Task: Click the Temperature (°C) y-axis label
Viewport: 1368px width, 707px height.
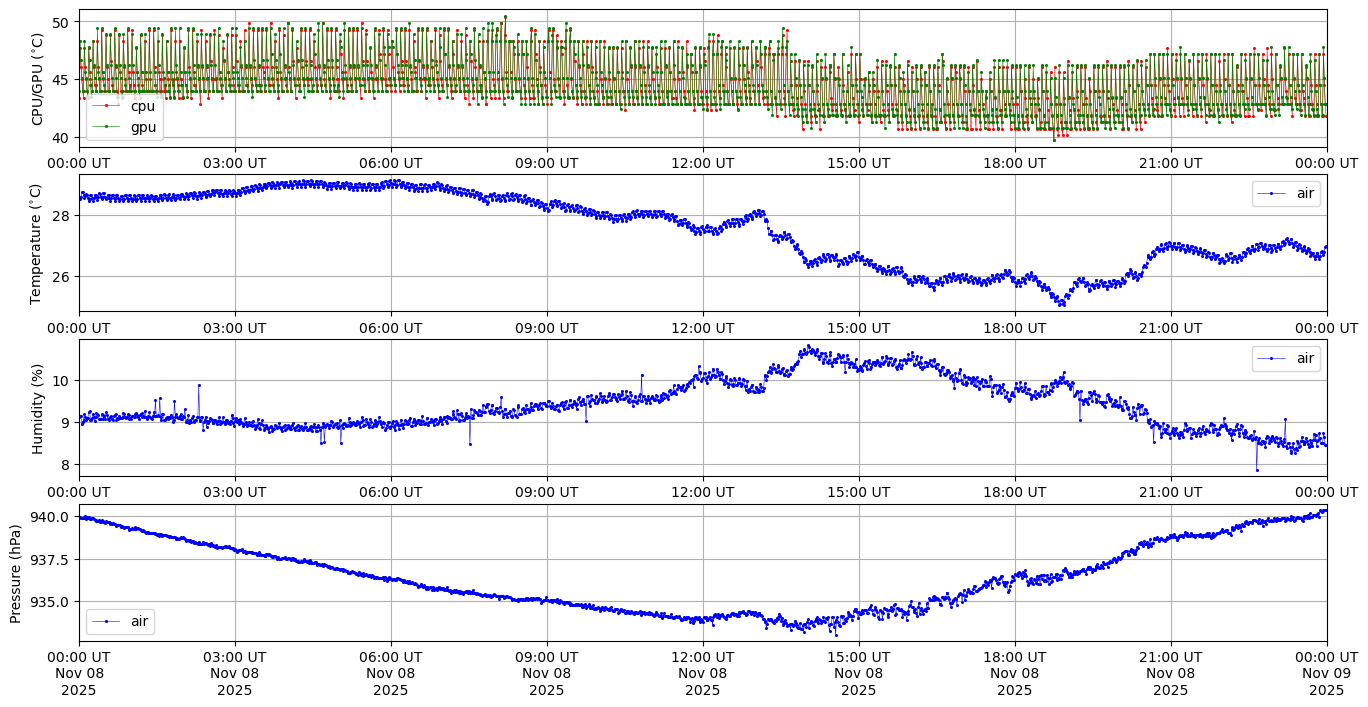Action: (38, 243)
